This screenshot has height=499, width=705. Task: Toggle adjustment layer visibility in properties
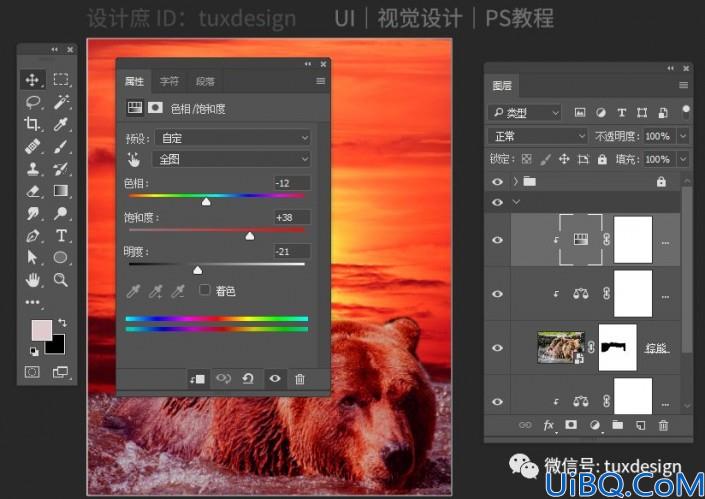[x=275, y=379]
